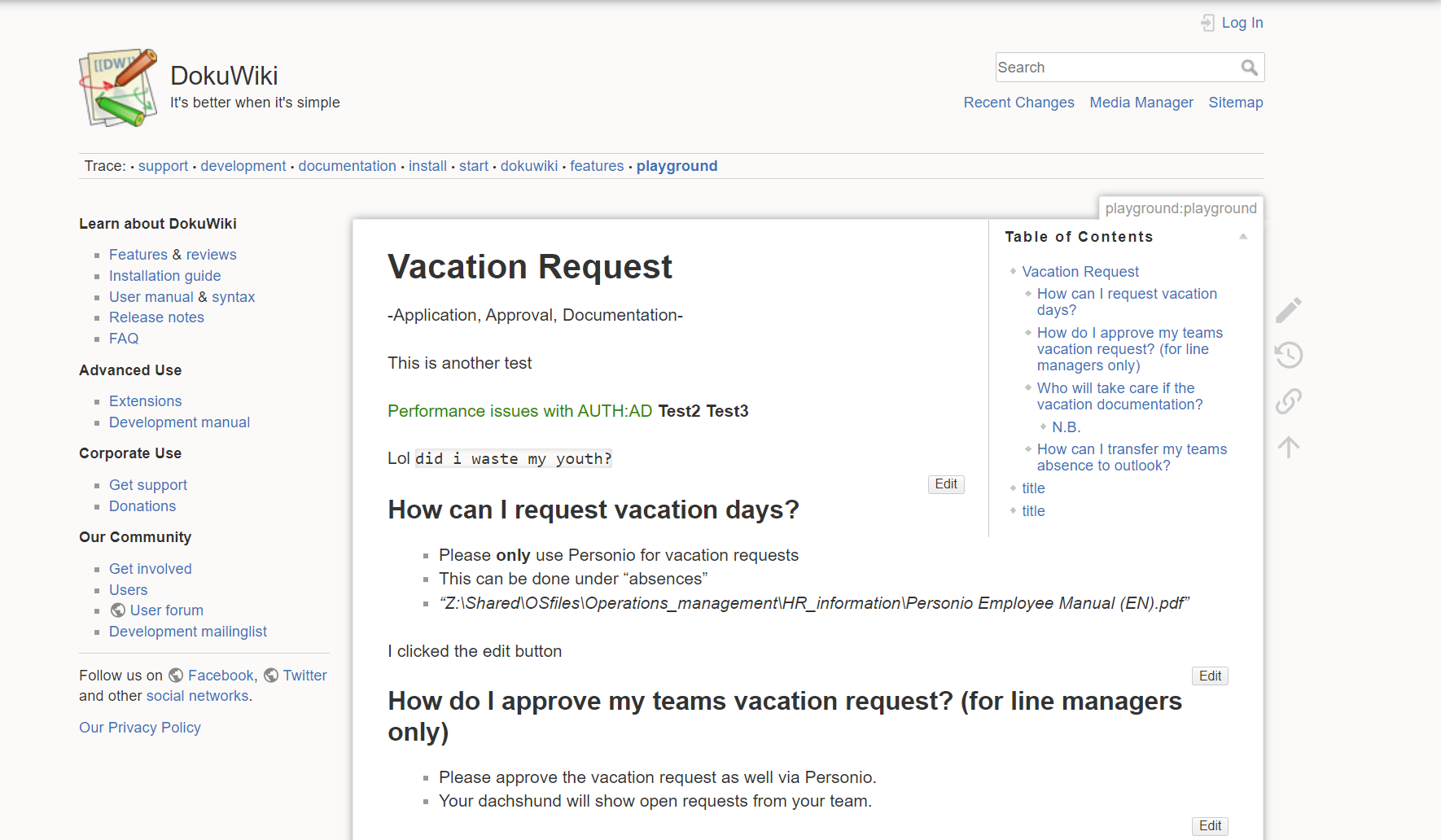1441x840 pixels.
Task: Click Edit button below dachshund line
Action: (1210, 826)
